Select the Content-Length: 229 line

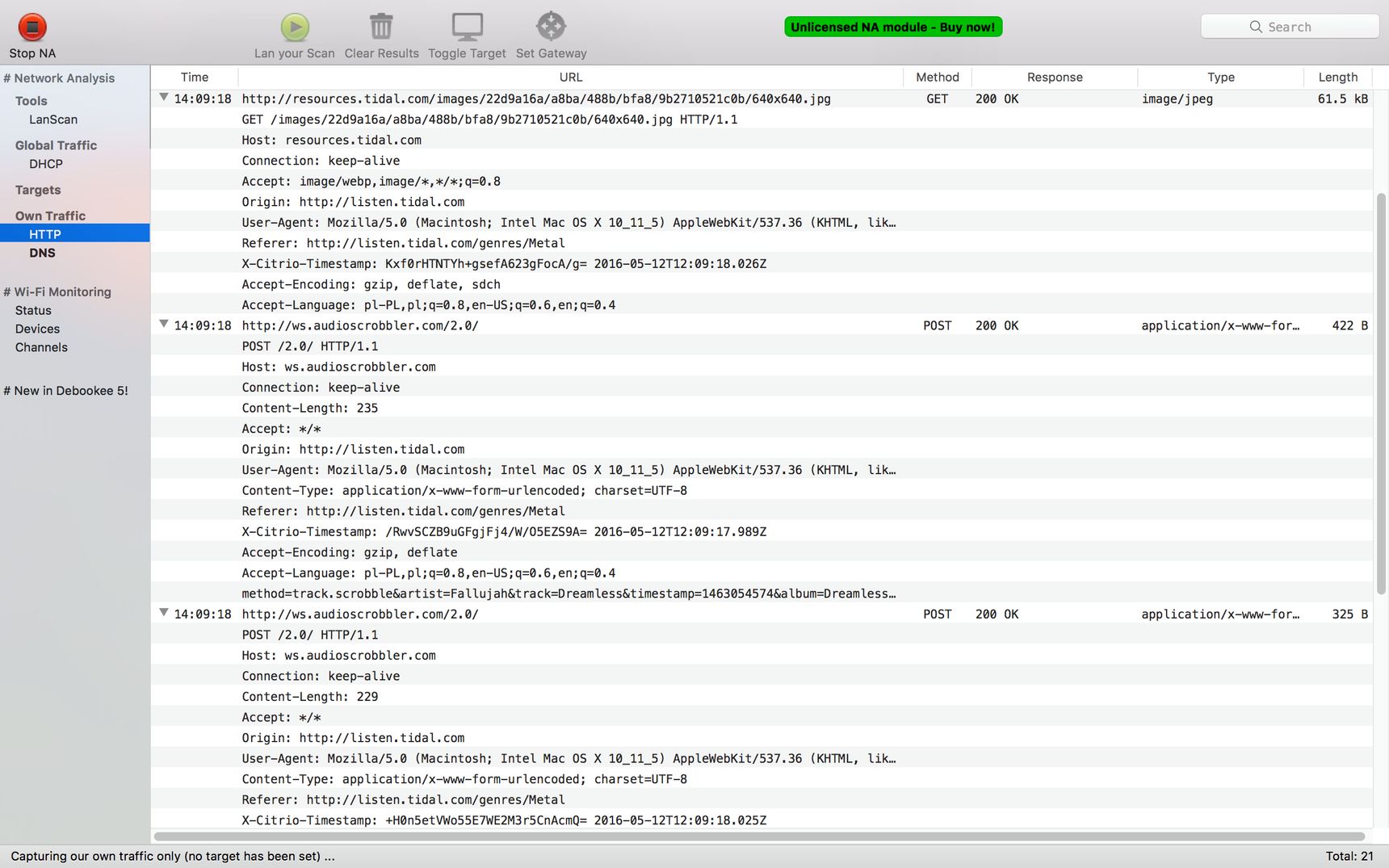[310, 696]
